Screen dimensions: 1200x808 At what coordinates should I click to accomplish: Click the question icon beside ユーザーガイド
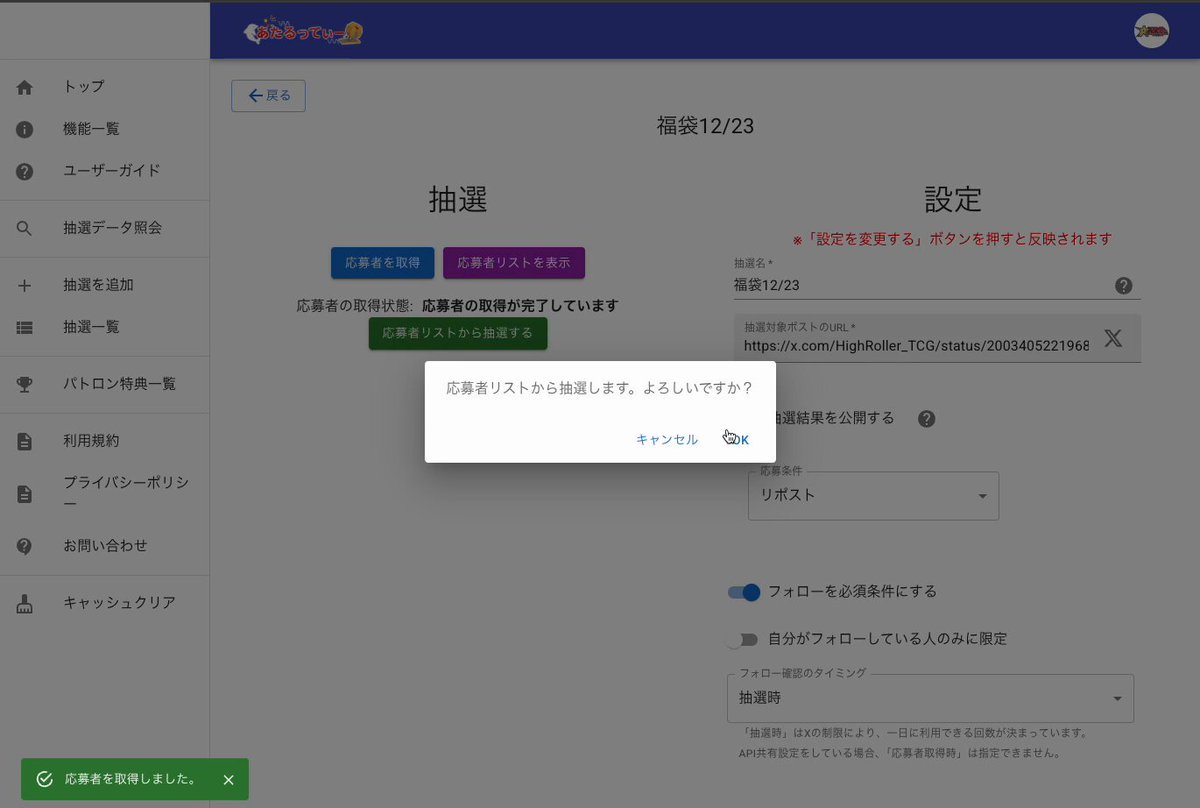click(25, 171)
